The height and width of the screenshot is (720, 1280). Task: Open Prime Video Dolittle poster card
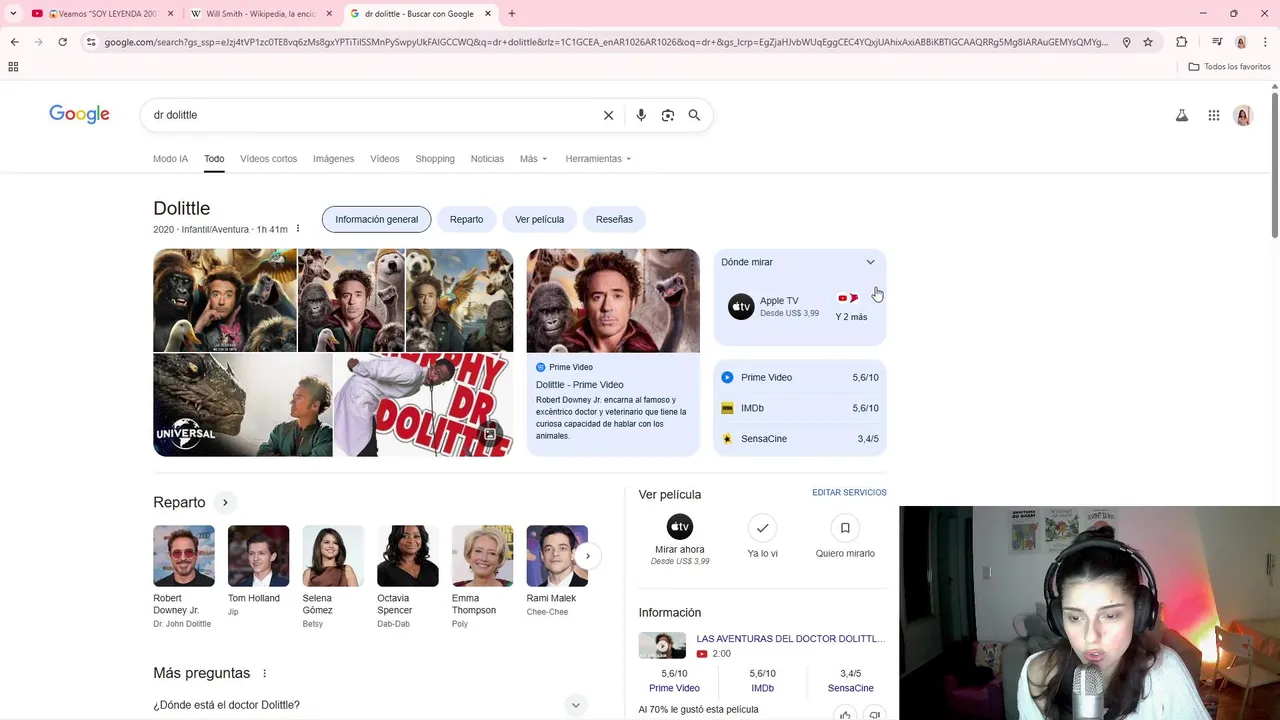coord(613,352)
